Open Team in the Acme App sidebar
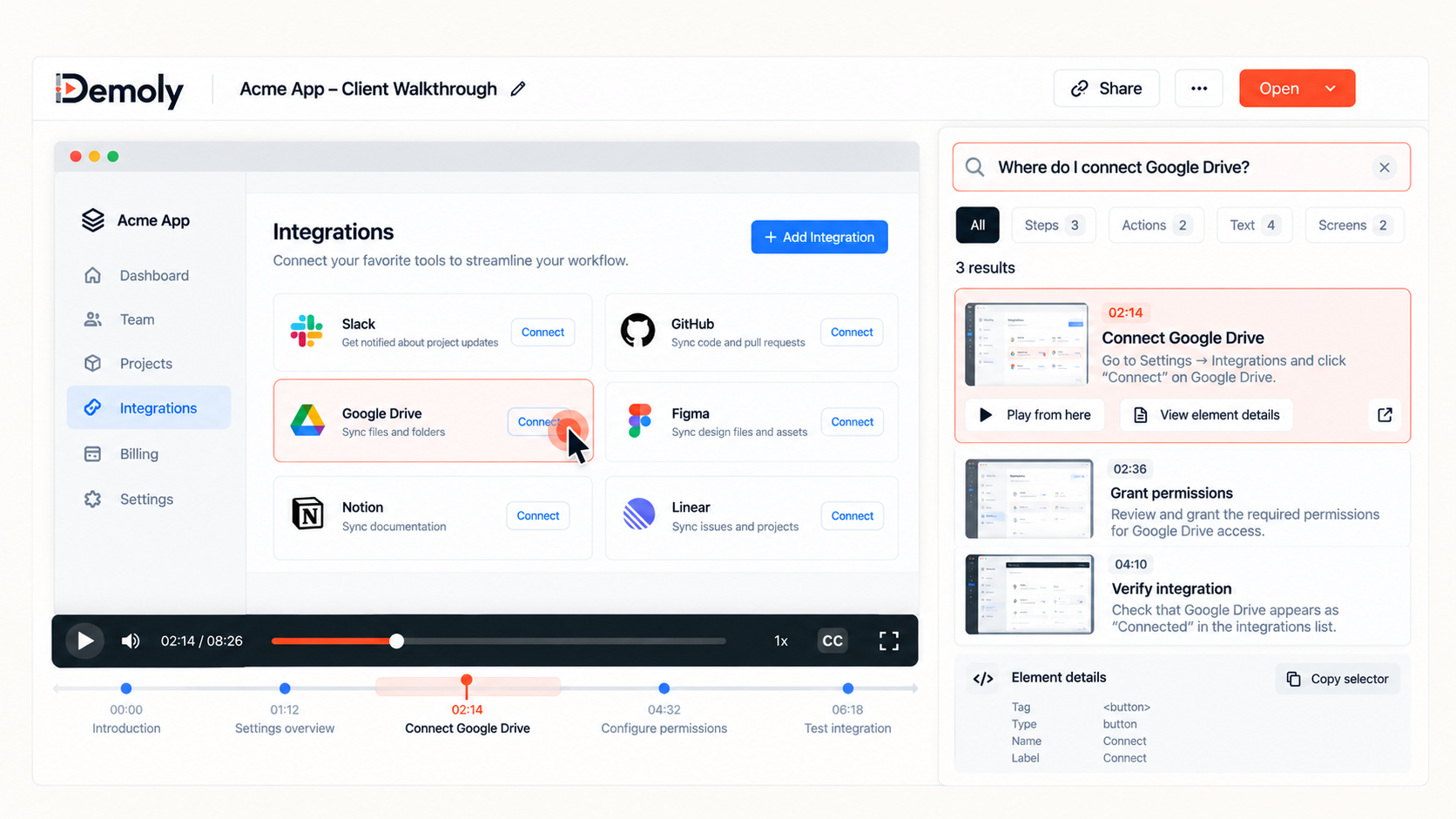1456x819 pixels. click(149, 319)
